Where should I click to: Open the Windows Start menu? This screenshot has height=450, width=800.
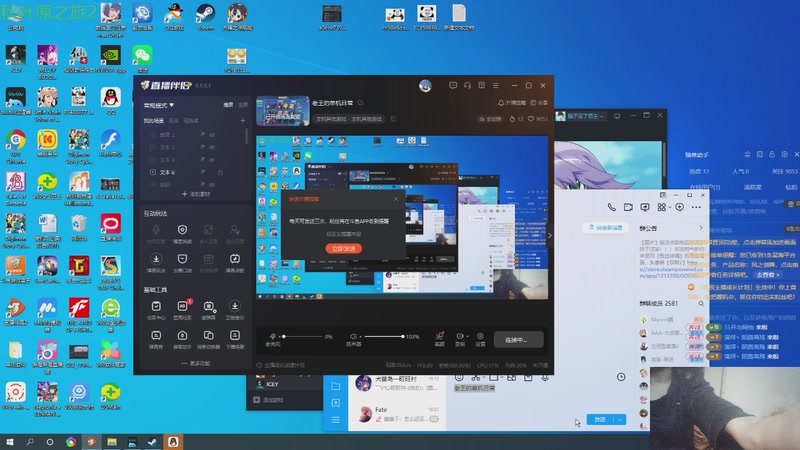(x=10, y=442)
